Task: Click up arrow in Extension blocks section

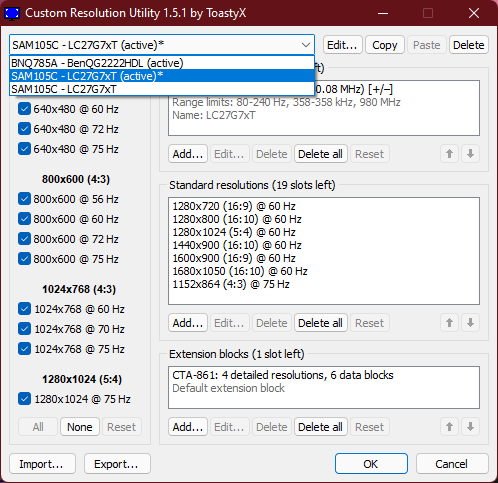Action: click(449, 426)
